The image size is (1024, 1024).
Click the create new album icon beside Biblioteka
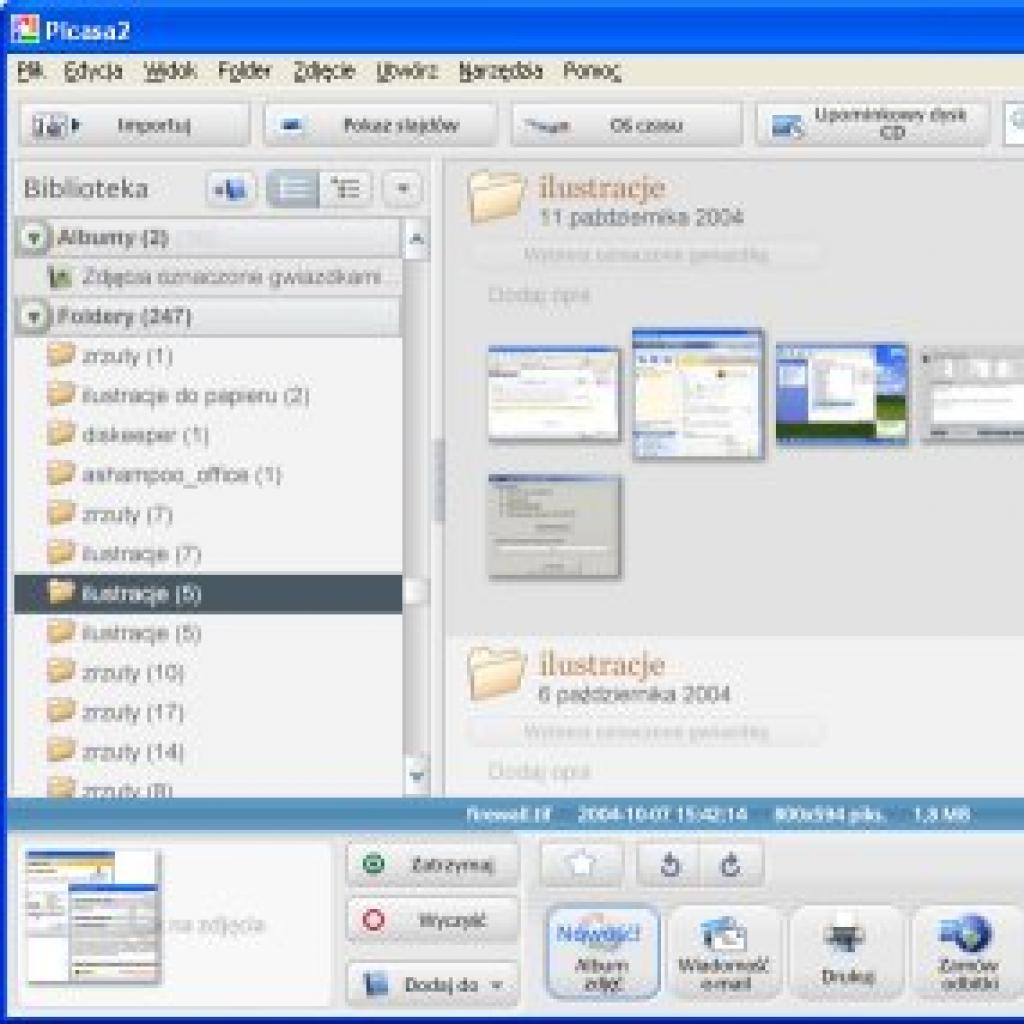pos(230,189)
